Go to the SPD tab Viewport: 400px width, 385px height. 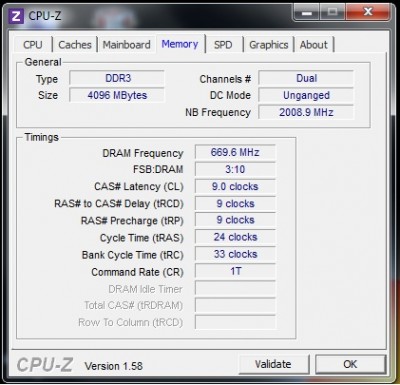tap(223, 45)
